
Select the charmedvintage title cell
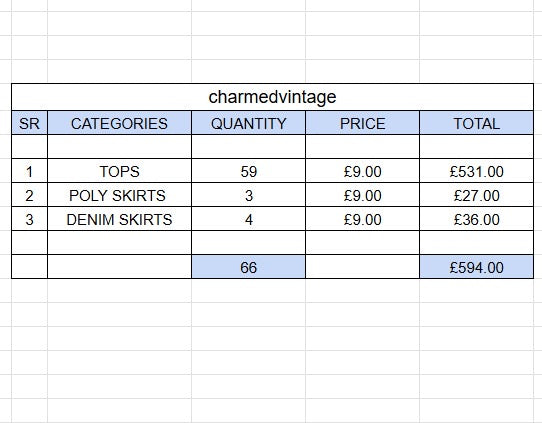pos(272,97)
